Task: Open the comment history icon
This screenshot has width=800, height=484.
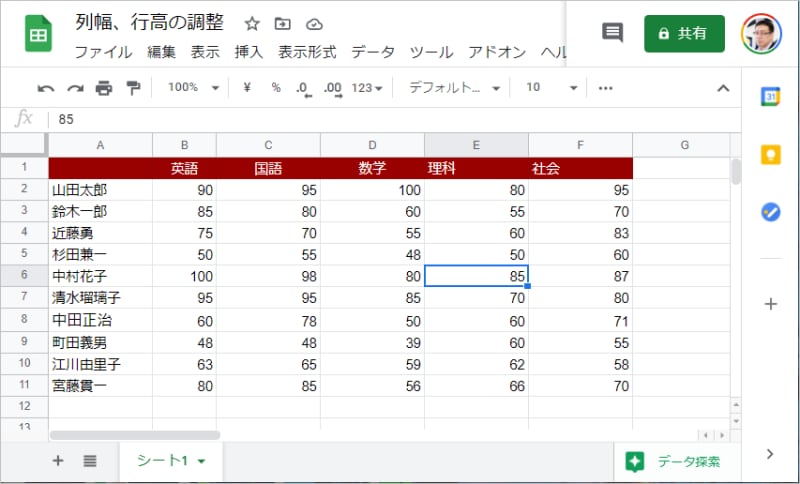Action: pyautogui.click(x=612, y=33)
